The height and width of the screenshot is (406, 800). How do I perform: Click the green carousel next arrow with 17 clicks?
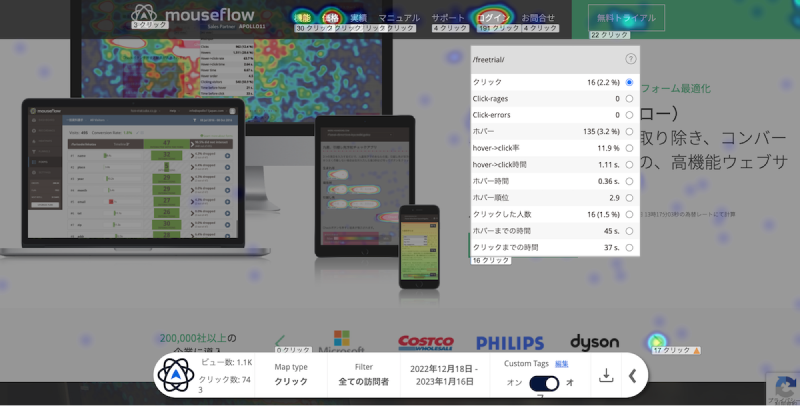tap(657, 341)
